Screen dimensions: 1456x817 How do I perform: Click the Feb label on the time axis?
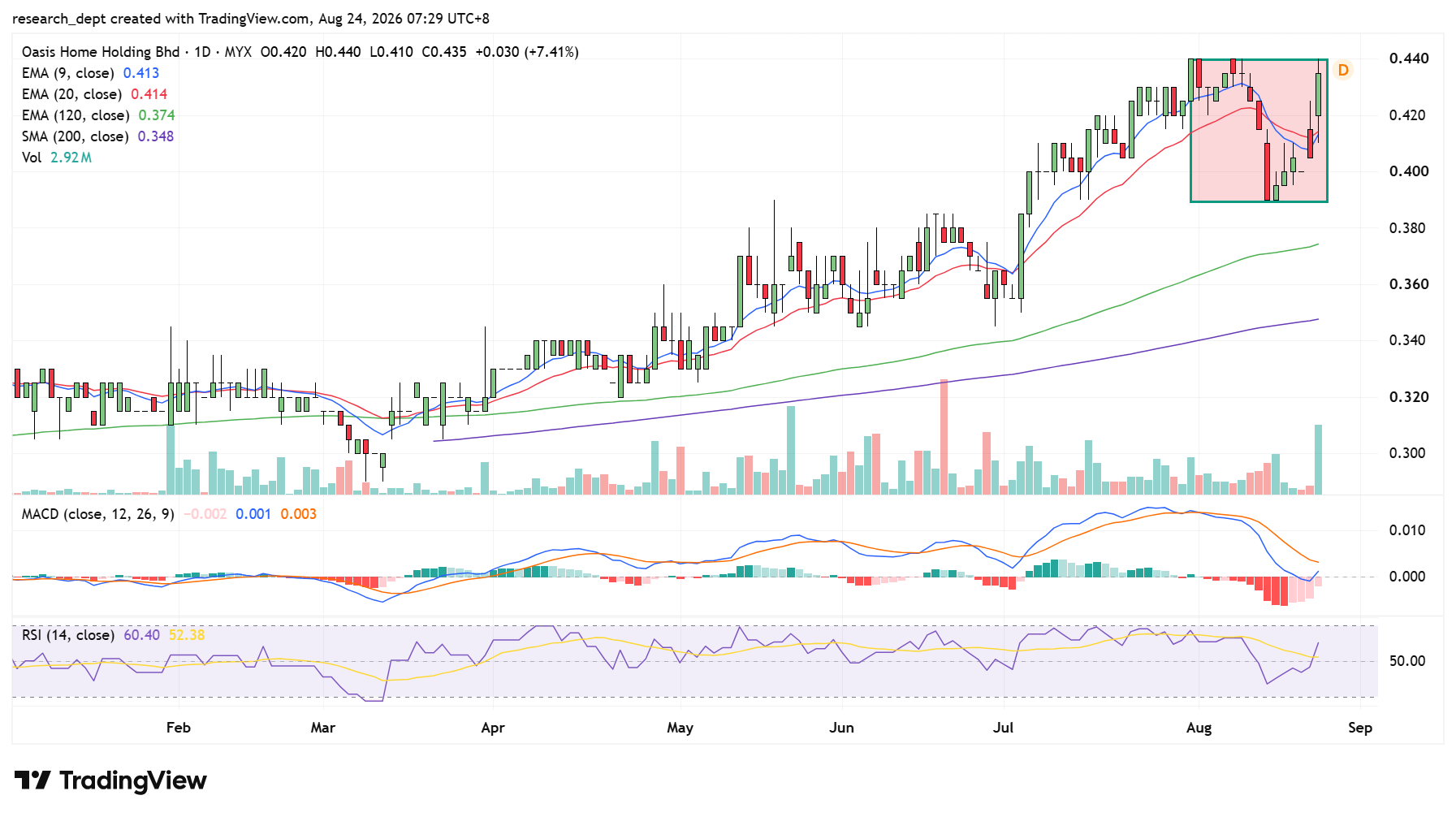pyautogui.click(x=179, y=728)
